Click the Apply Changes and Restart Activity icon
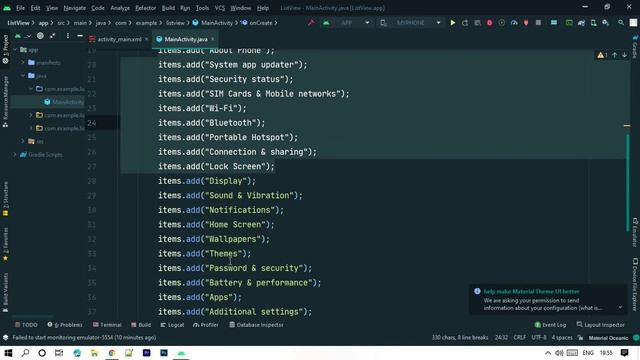Image resolution: width=640 pixels, height=360 pixels. coord(465,23)
